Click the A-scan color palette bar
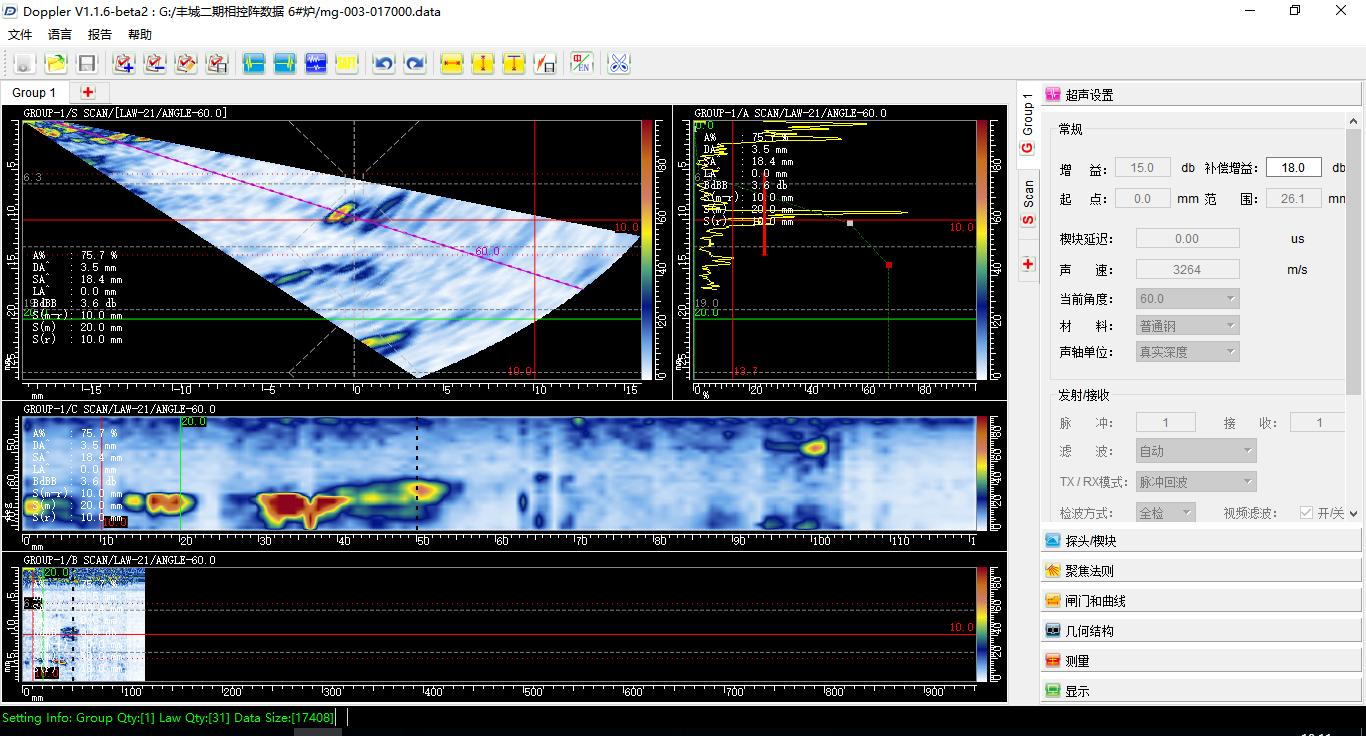This screenshot has width=1366, height=736. pos(982,248)
